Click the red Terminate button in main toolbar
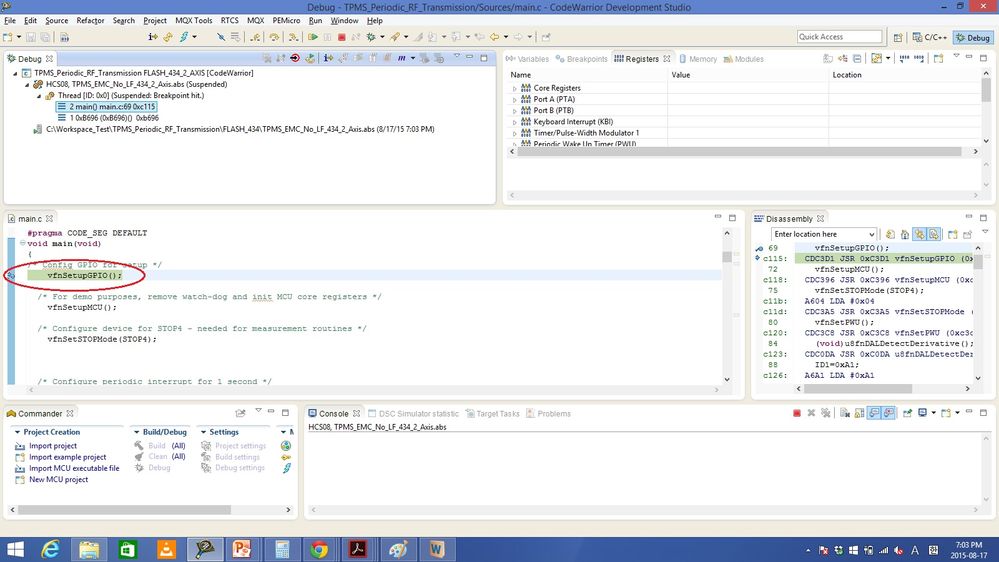The image size is (999, 562). click(x=341, y=37)
